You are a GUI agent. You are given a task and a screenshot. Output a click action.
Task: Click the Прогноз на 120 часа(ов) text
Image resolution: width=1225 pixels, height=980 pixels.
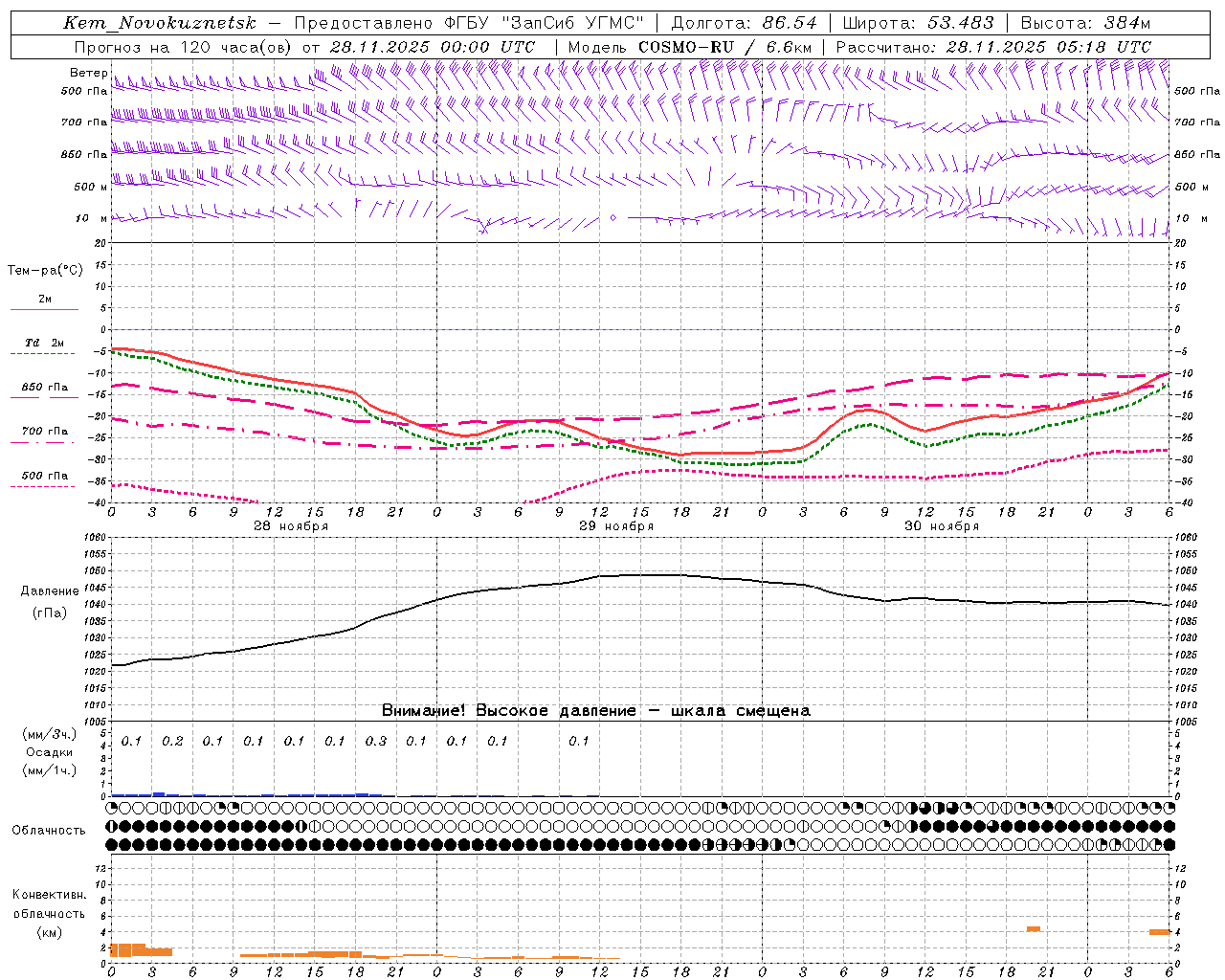[185, 47]
